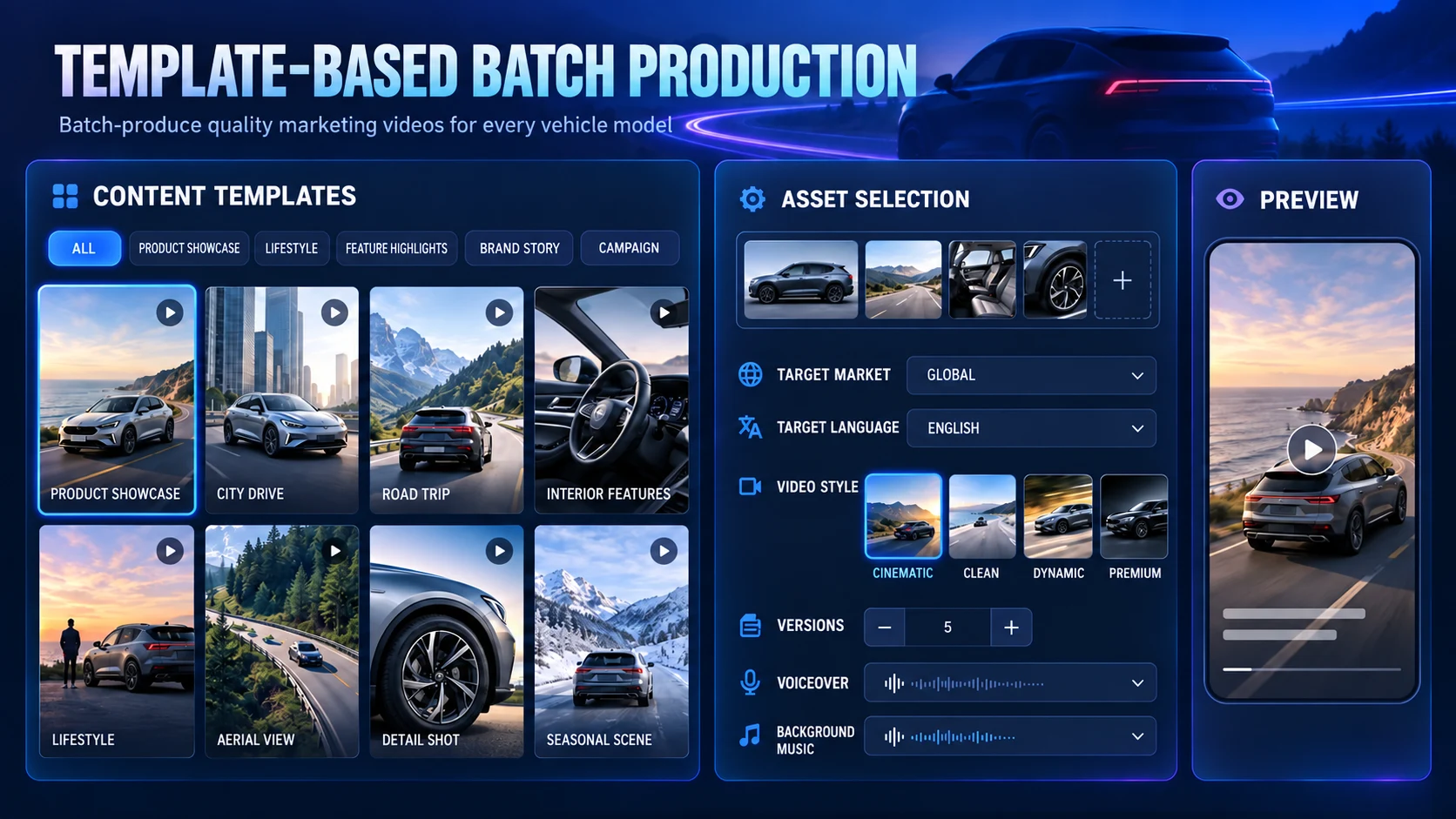This screenshot has width=1456, height=819.
Task: Click the Voiceover microphone icon
Action: (750, 683)
